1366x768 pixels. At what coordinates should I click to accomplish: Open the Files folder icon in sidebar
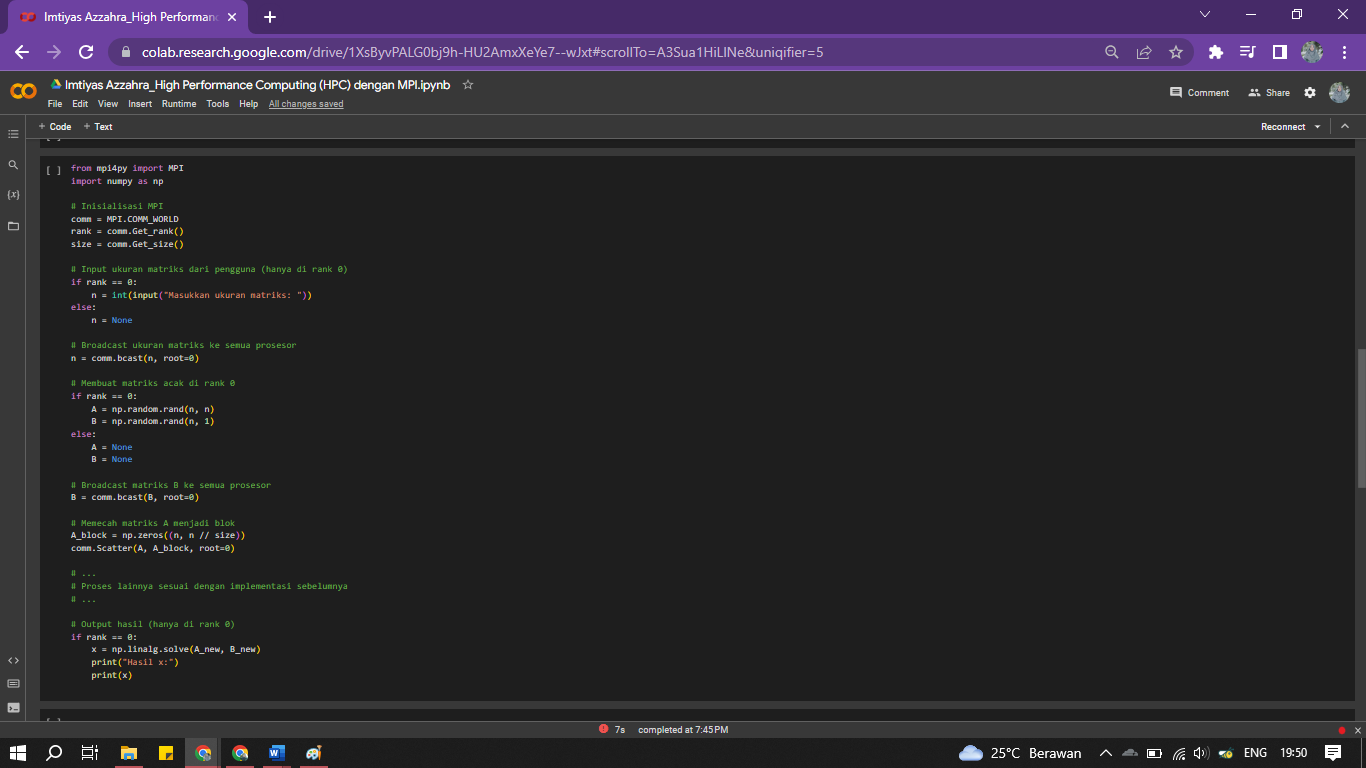click(x=13, y=226)
